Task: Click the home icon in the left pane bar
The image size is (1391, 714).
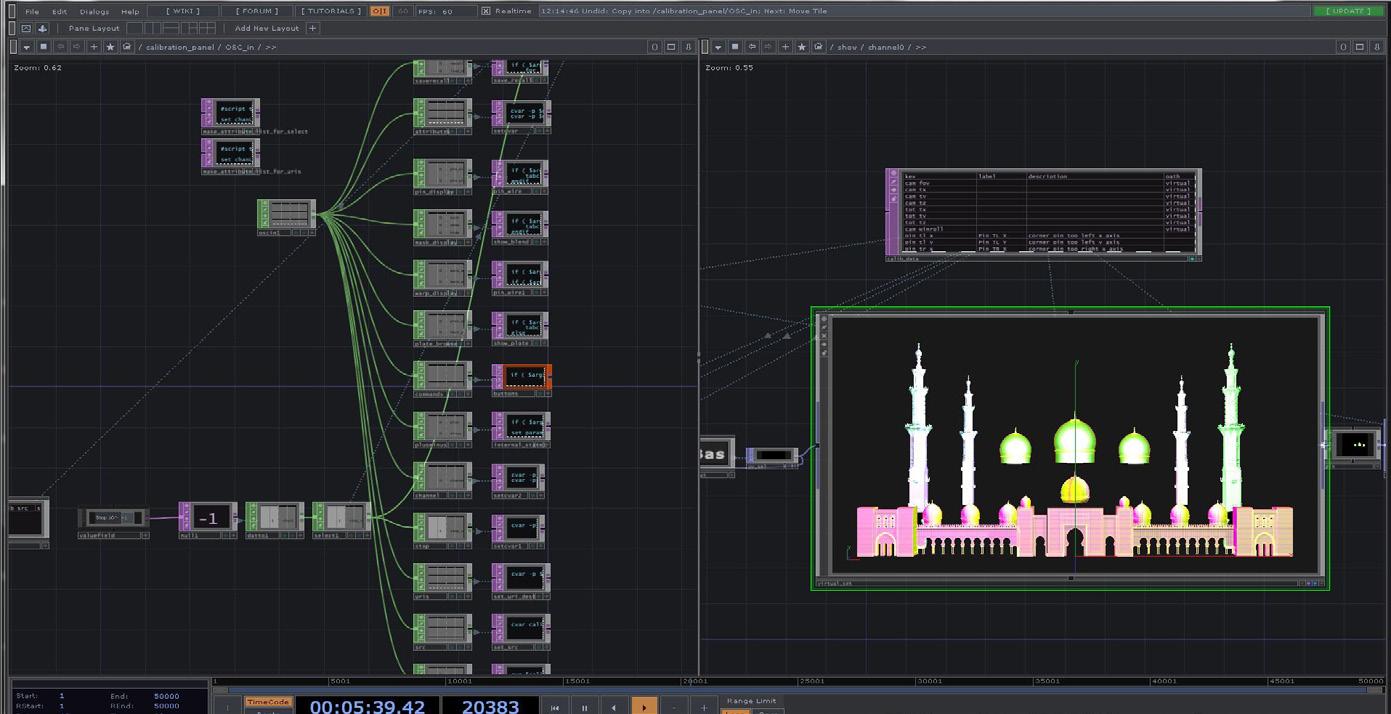Action: click(127, 47)
